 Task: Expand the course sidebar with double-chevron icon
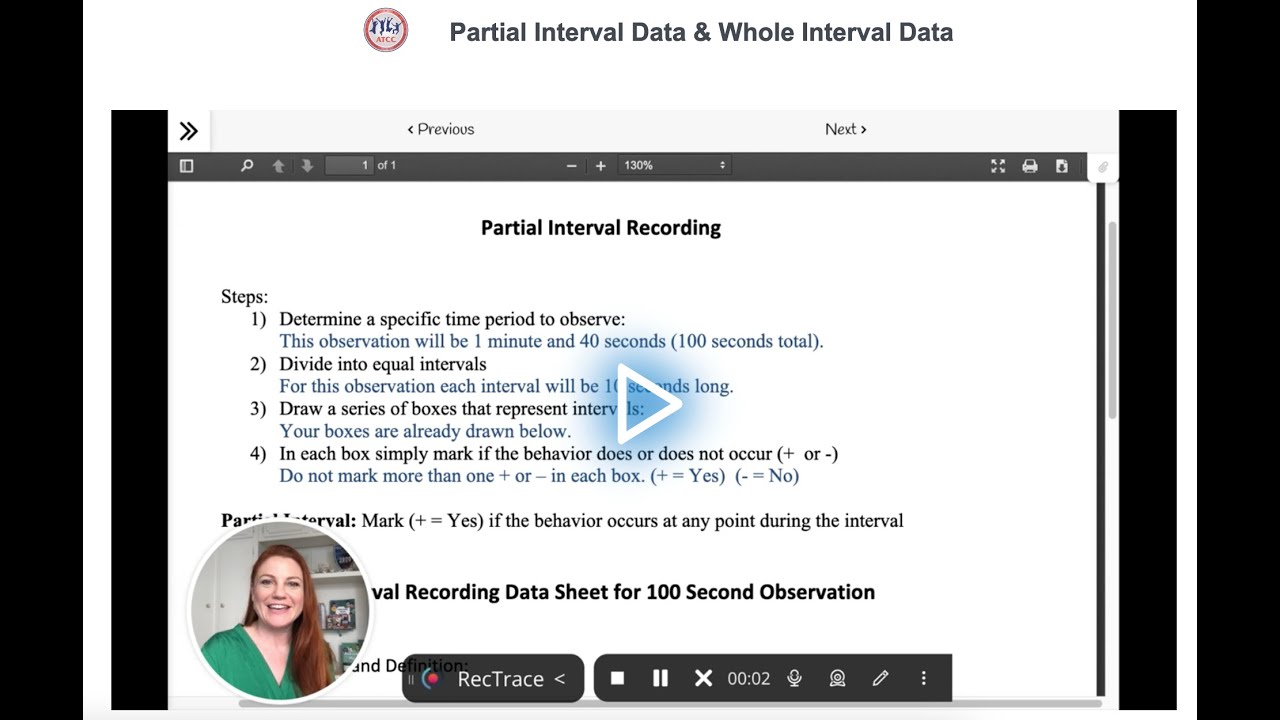click(x=189, y=131)
